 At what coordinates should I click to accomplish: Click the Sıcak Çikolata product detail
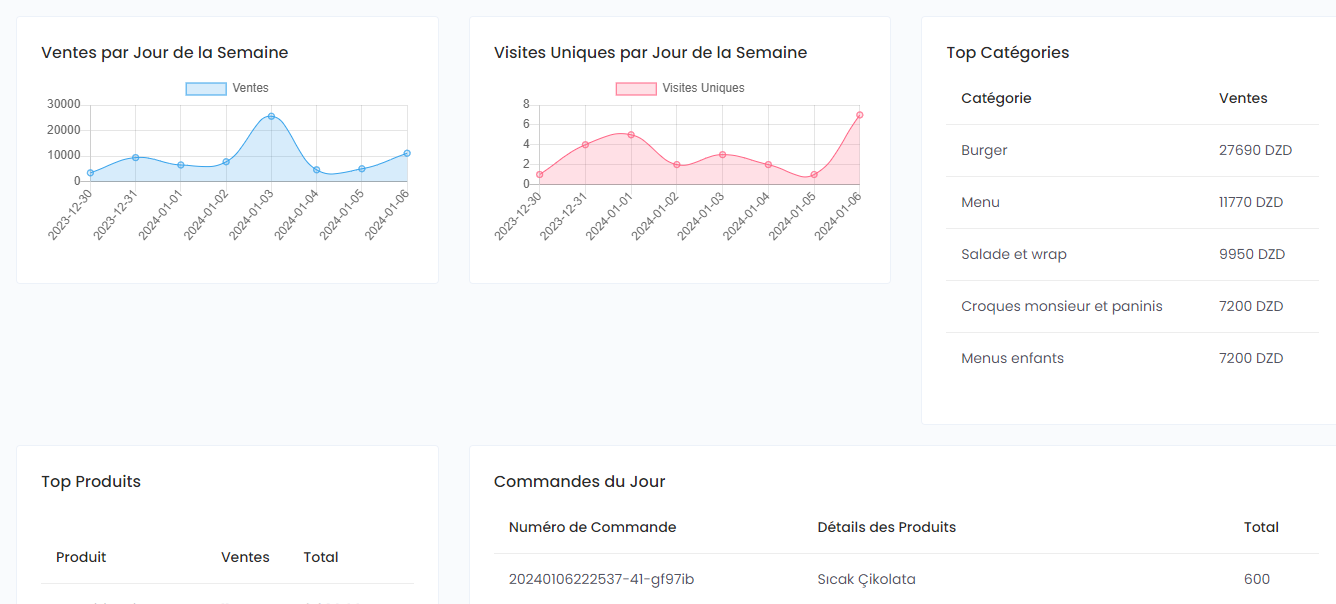tap(866, 580)
